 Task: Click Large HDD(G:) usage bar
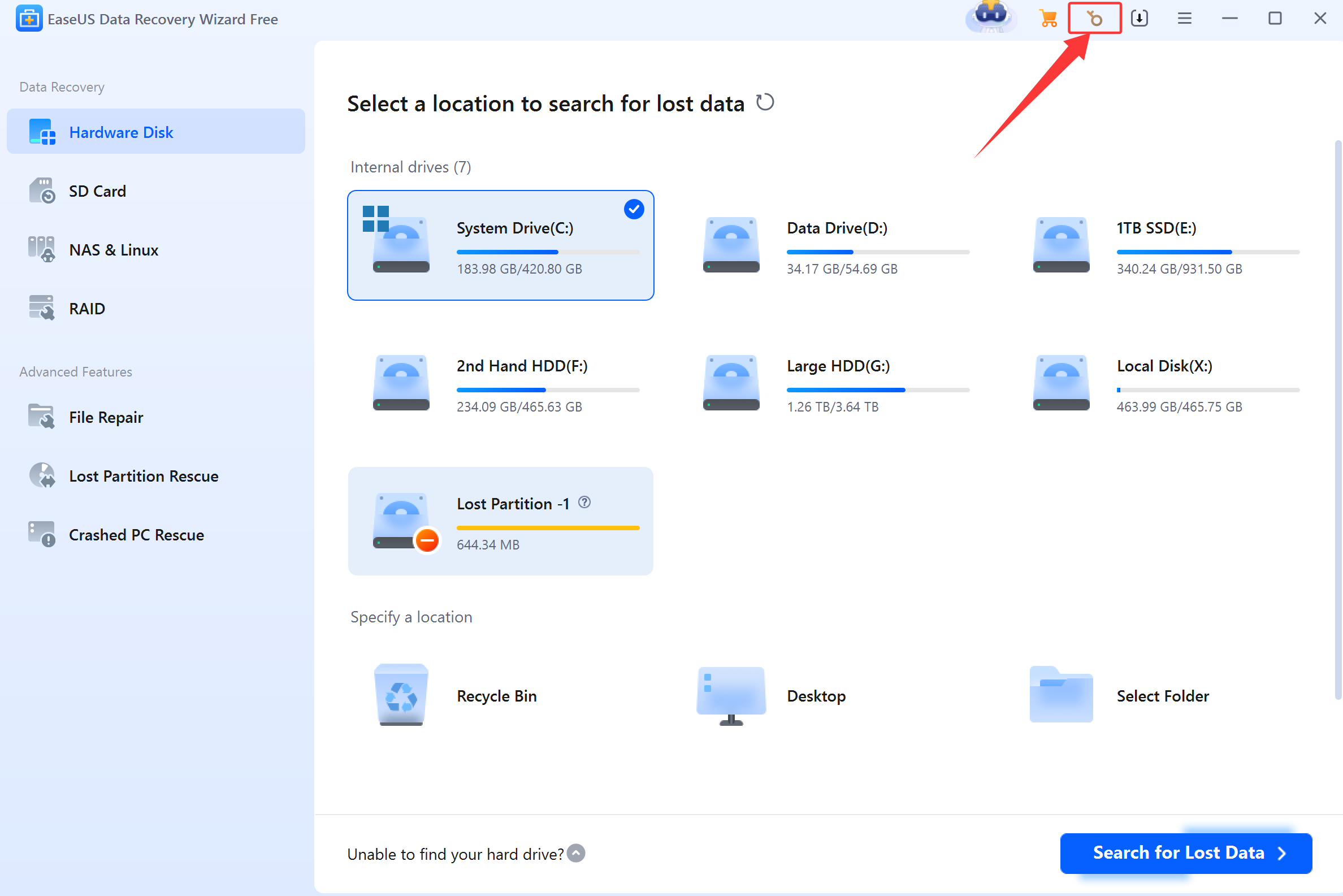point(877,389)
